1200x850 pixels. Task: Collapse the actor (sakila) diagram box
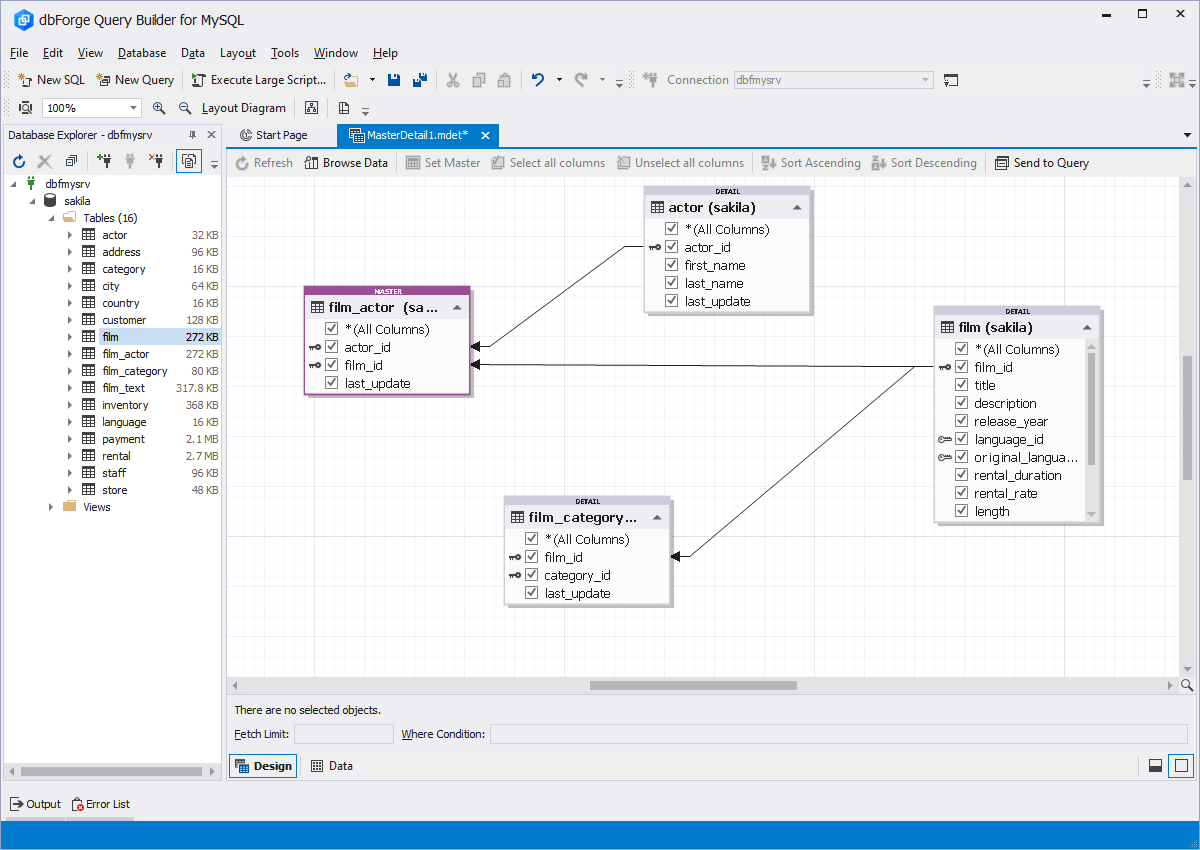(x=797, y=208)
